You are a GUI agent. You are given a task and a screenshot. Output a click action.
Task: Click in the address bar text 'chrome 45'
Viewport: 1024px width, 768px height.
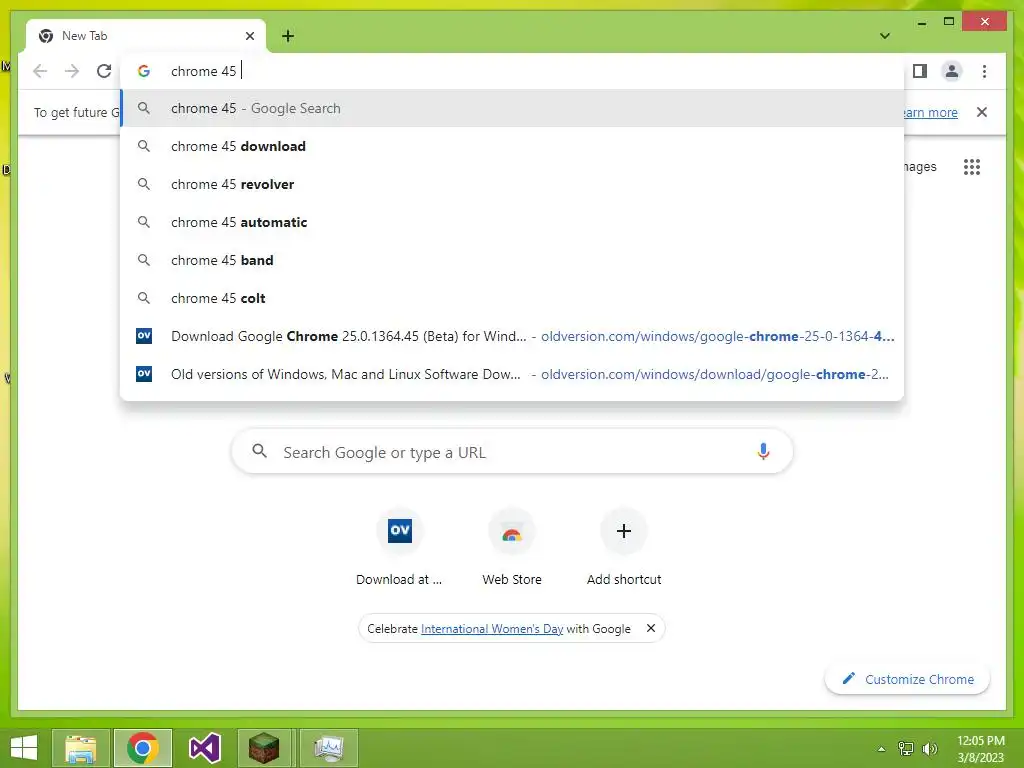point(203,71)
